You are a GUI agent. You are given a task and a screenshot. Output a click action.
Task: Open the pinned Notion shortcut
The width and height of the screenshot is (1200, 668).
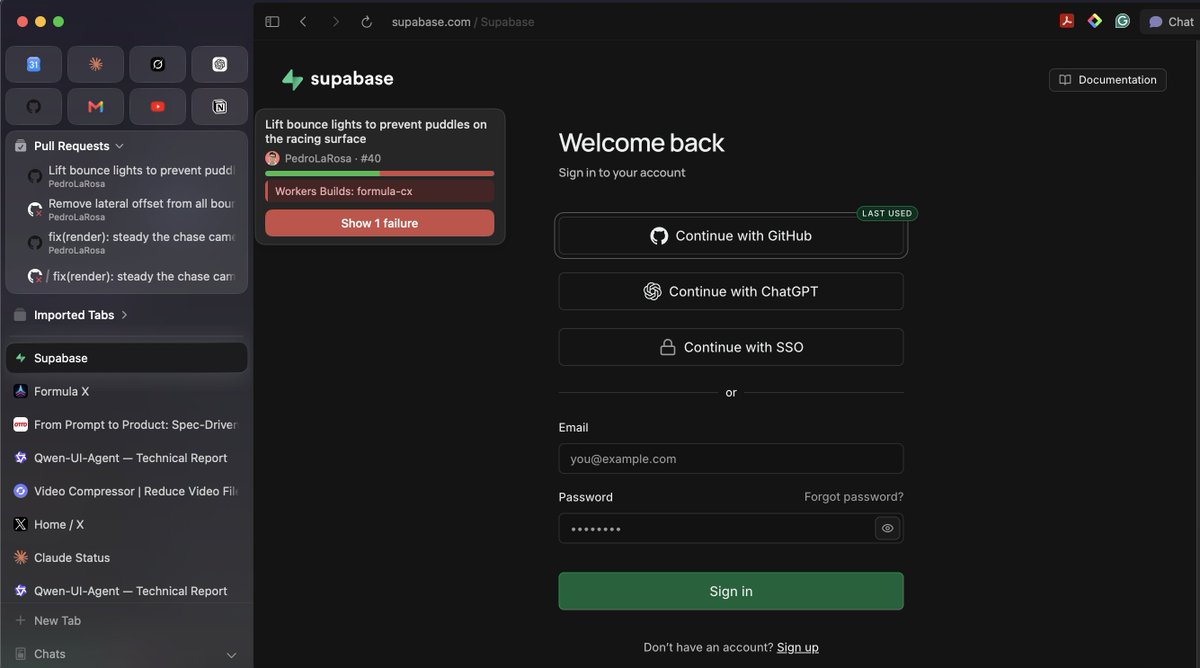tap(220, 106)
